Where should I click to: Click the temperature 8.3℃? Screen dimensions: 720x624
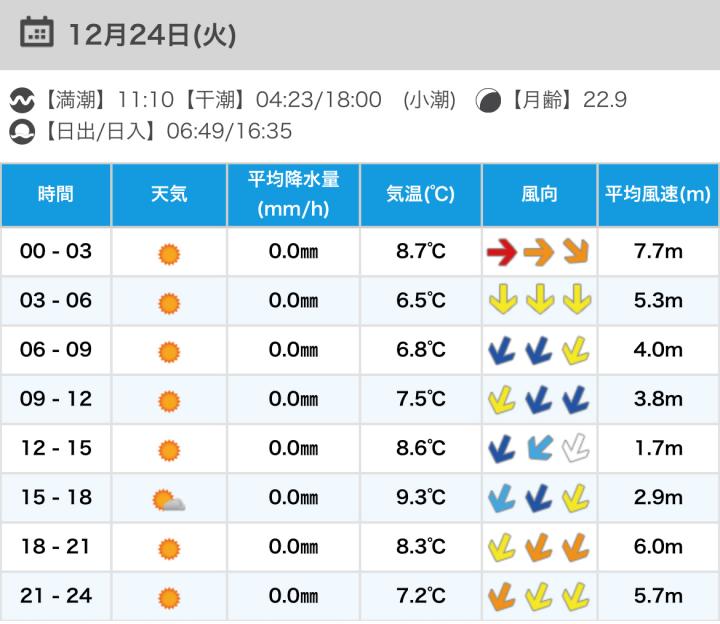(x=421, y=546)
